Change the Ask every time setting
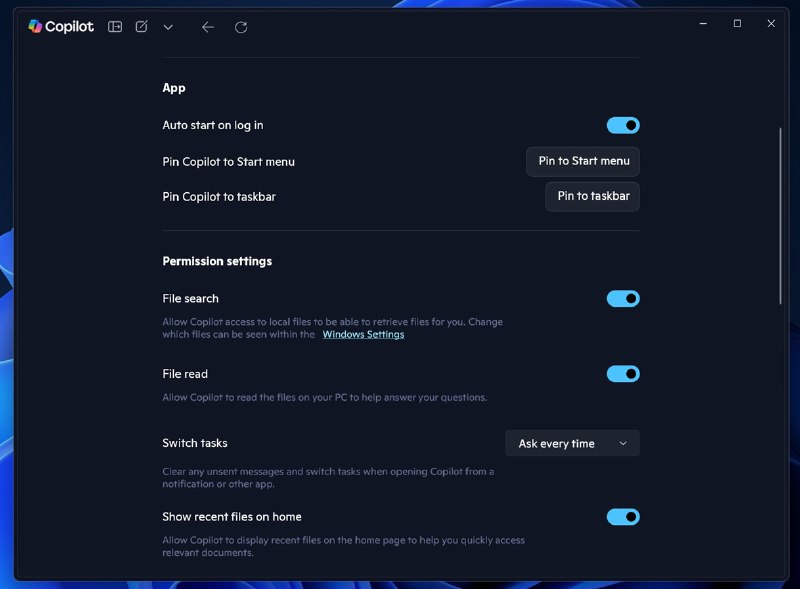800x589 pixels. tap(571, 443)
